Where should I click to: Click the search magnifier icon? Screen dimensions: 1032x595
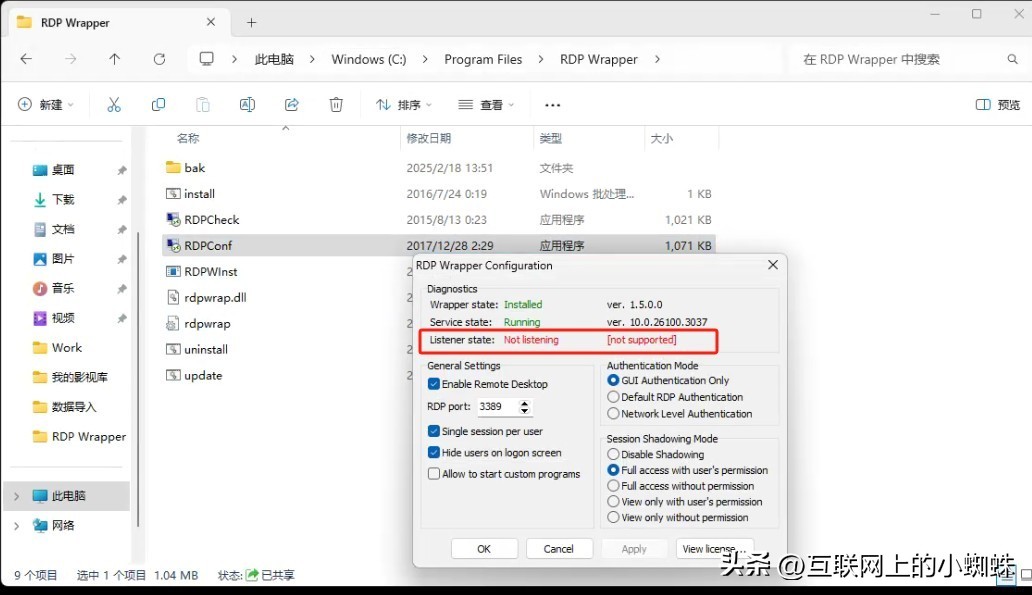[x=1012, y=59]
